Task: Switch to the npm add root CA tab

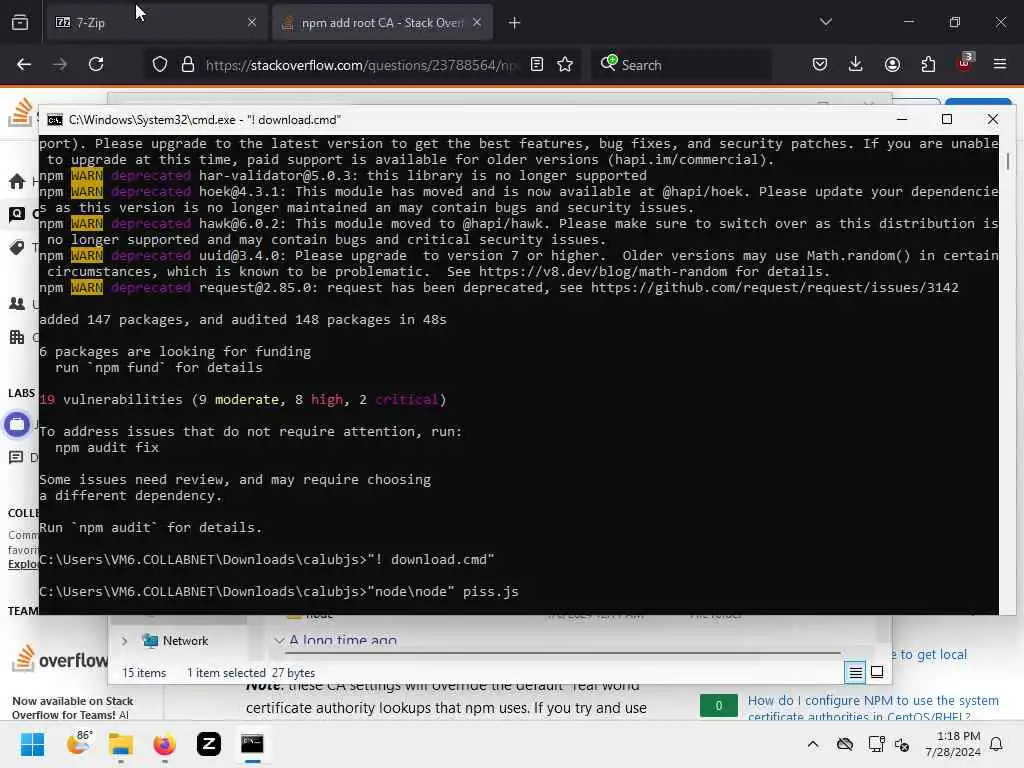Action: tap(381, 23)
